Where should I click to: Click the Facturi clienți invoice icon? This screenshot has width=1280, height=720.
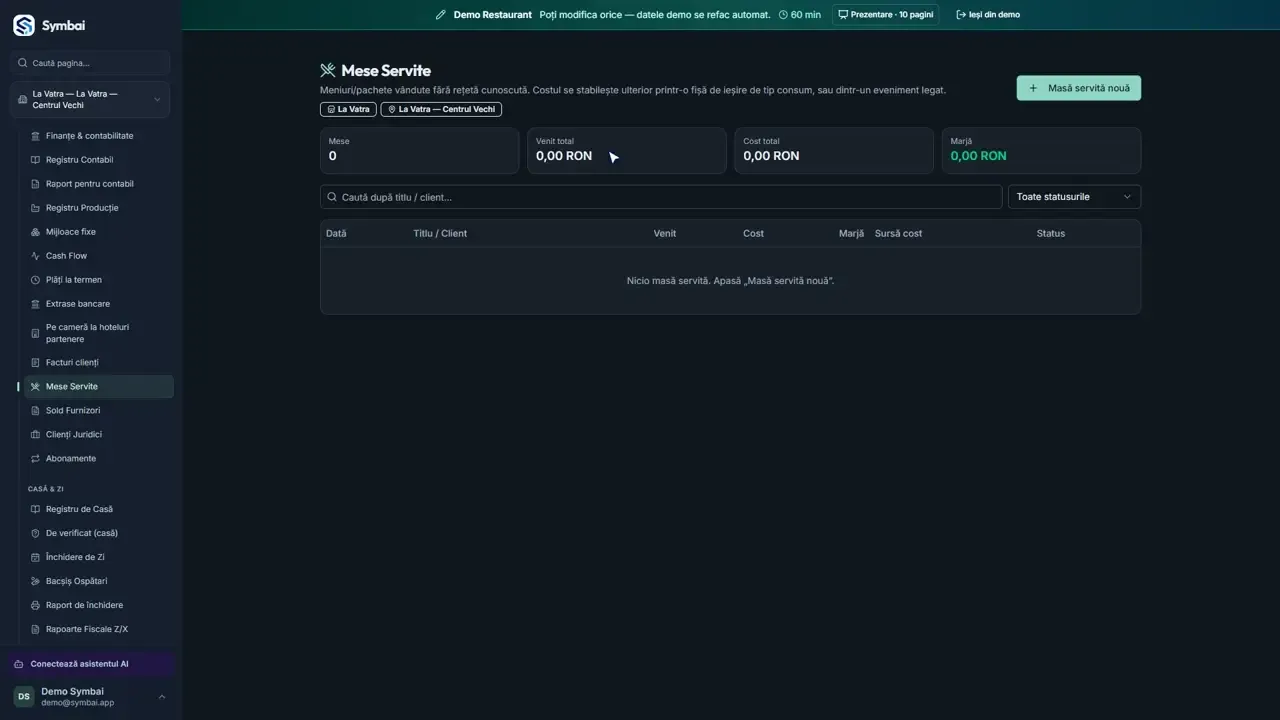35,363
